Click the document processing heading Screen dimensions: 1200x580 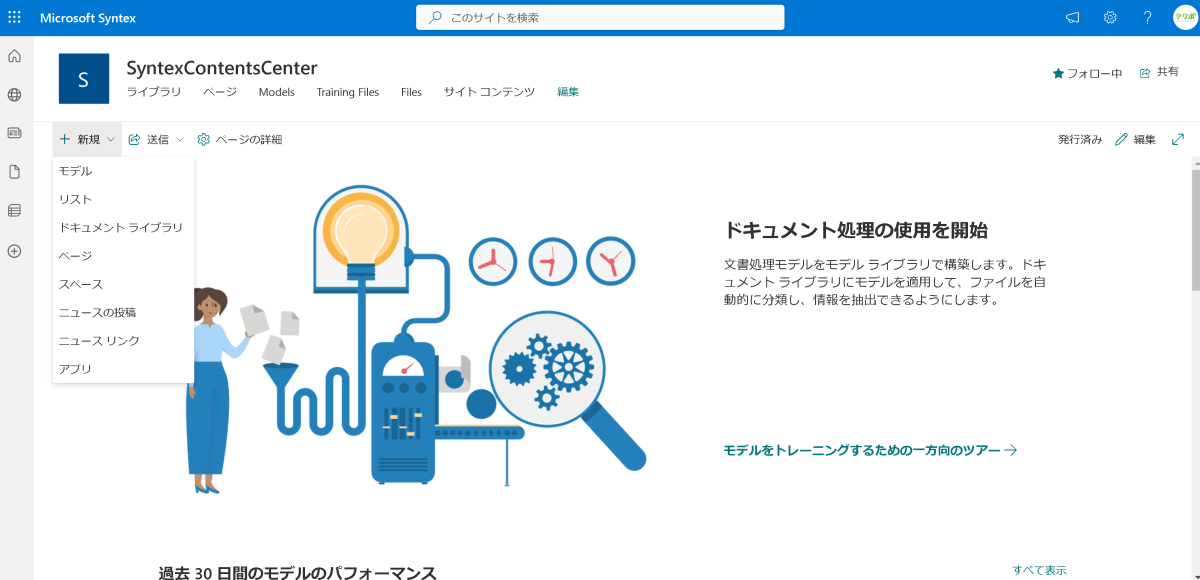tap(856, 230)
